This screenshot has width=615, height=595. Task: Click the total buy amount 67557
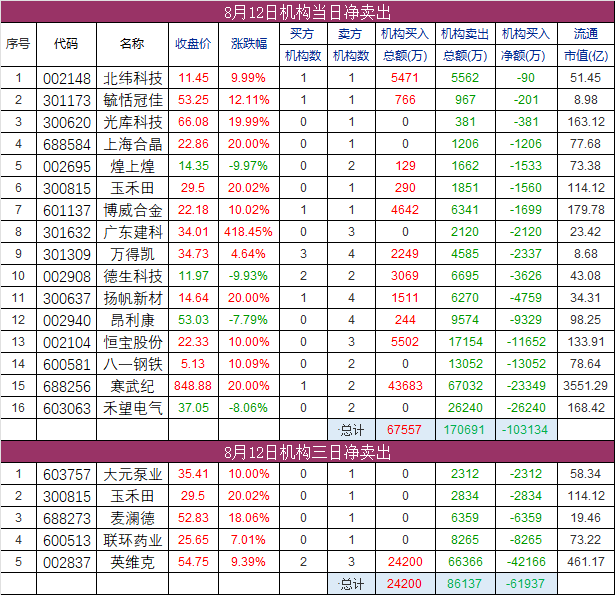click(x=404, y=429)
